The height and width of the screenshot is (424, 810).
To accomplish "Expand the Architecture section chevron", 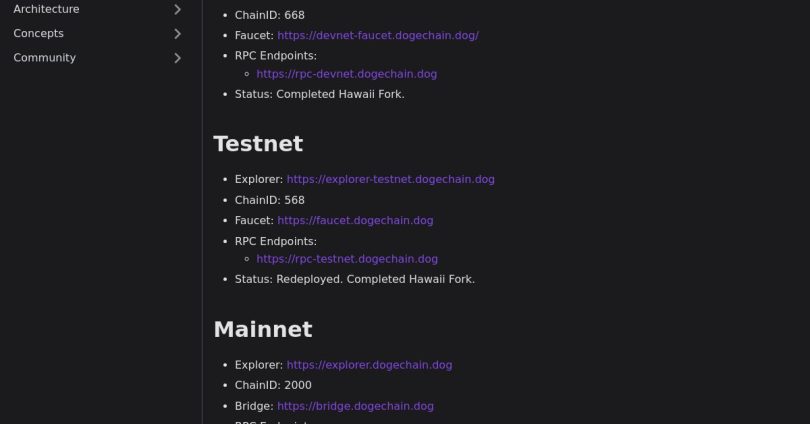I will pyautogui.click(x=177, y=10).
